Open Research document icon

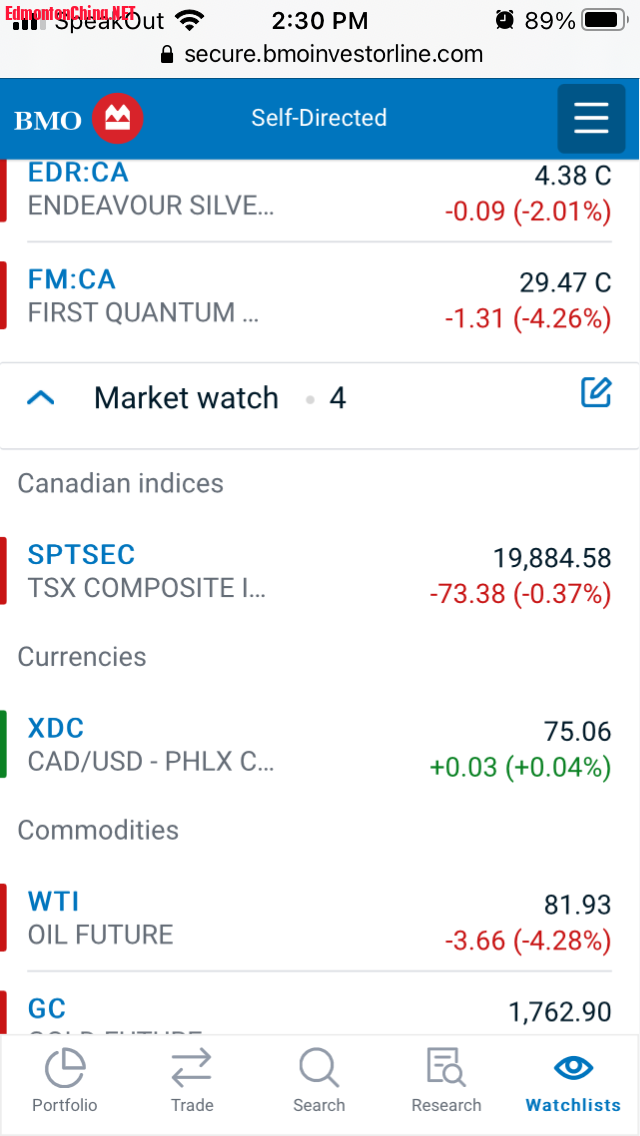[x=446, y=1068]
